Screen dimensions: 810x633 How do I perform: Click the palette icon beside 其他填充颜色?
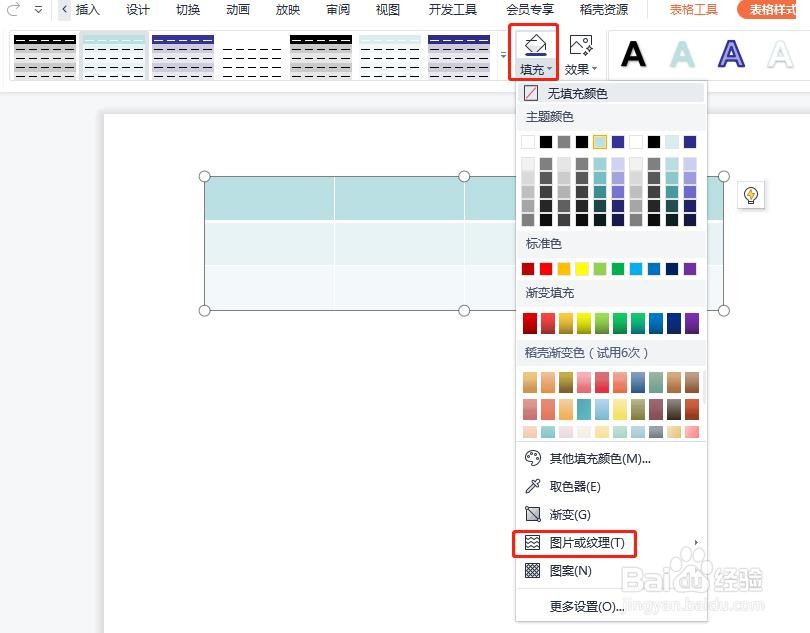coord(533,458)
